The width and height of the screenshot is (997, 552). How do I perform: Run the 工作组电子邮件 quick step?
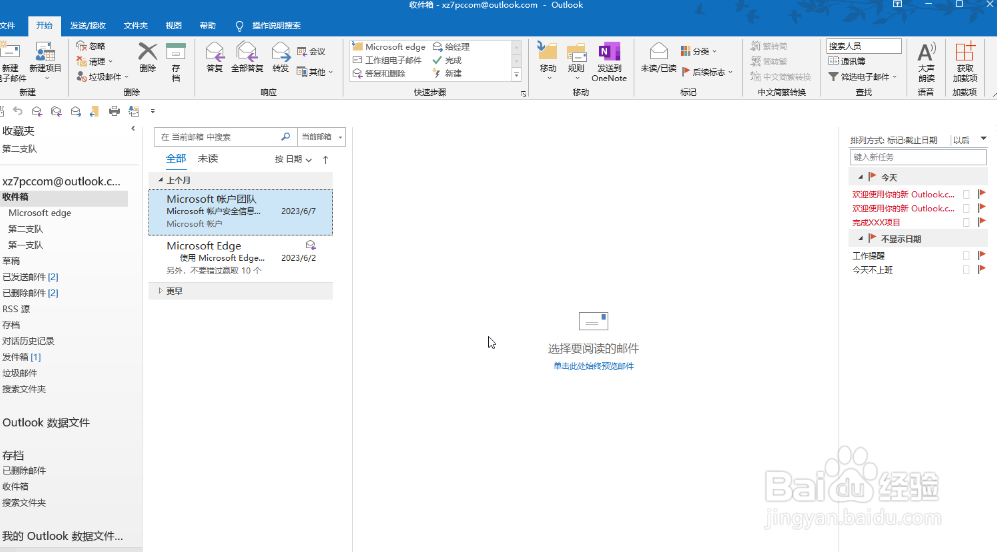click(x=387, y=60)
